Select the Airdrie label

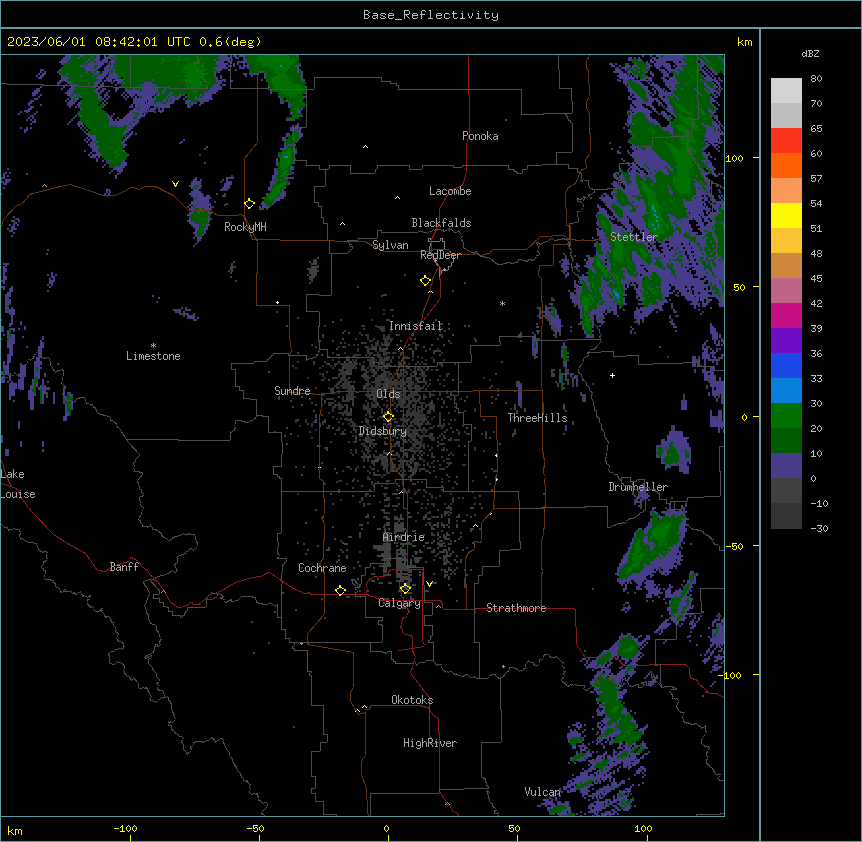(404, 537)
